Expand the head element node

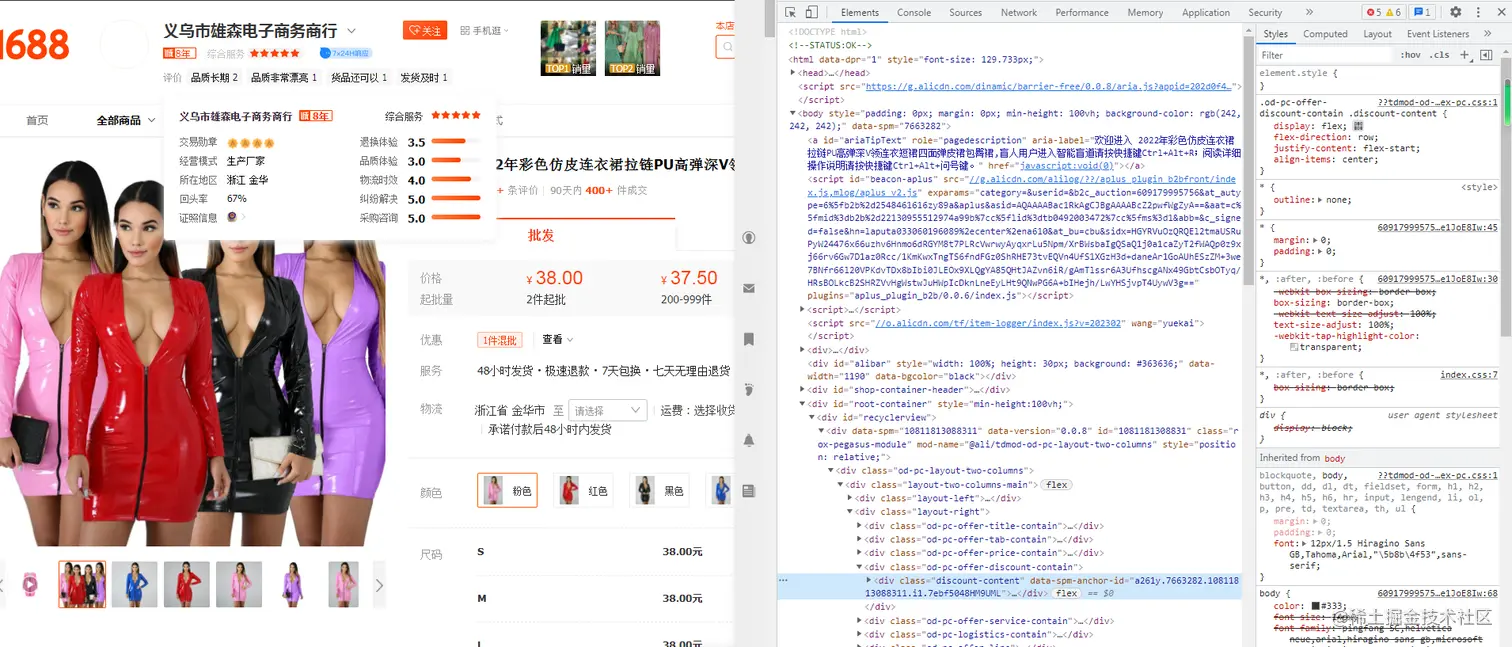pos(793,73)
